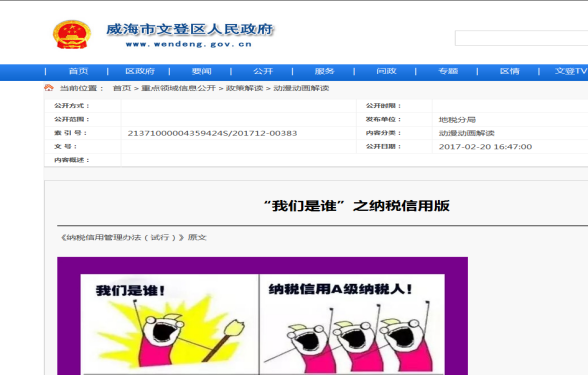The width and height of the screenshot is (588, 375).
Task: Click the 威海市文登区人民政府 site title
Action: coord(190,30)
